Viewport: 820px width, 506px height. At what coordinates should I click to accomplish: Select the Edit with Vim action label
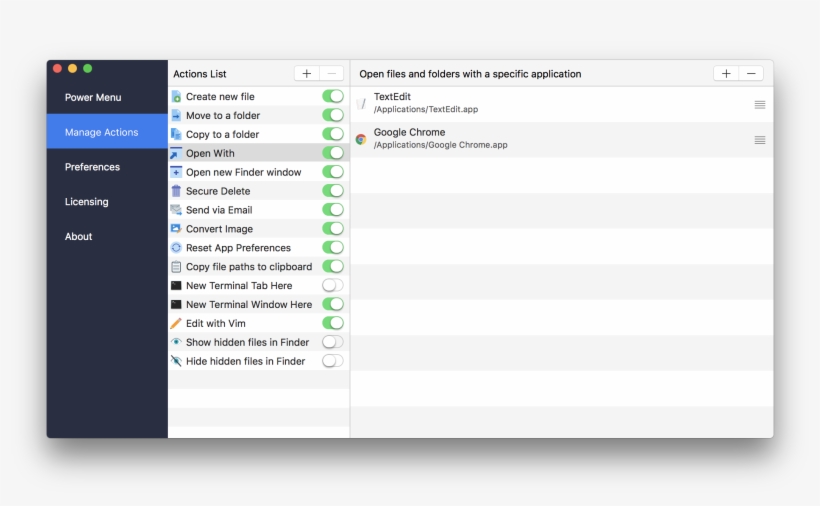pyautogui.click(x=215, y=324)
